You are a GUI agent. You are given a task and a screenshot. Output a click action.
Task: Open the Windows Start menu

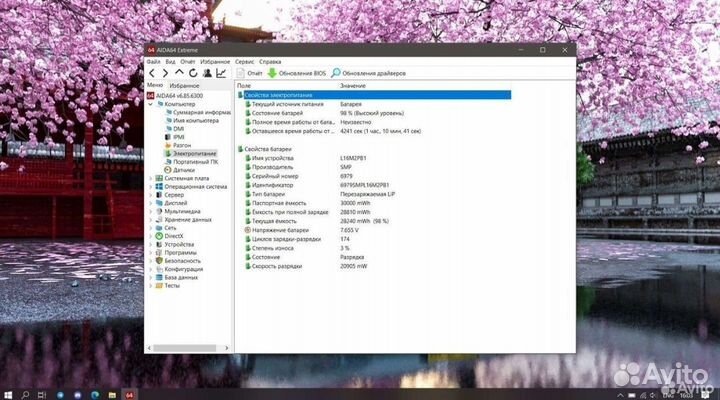[8, 394]
